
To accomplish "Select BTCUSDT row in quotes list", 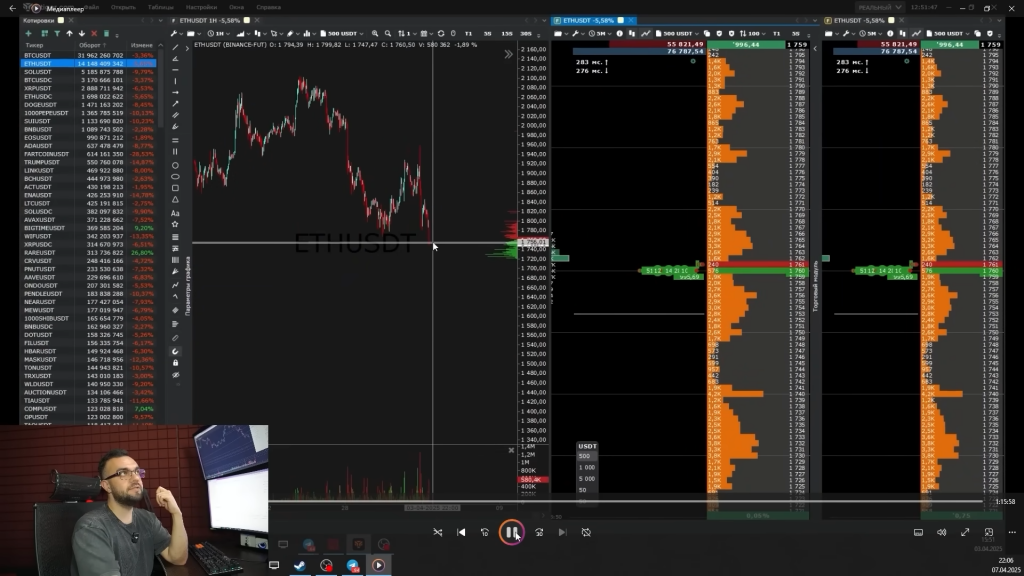I will click(x=88, y=56).
